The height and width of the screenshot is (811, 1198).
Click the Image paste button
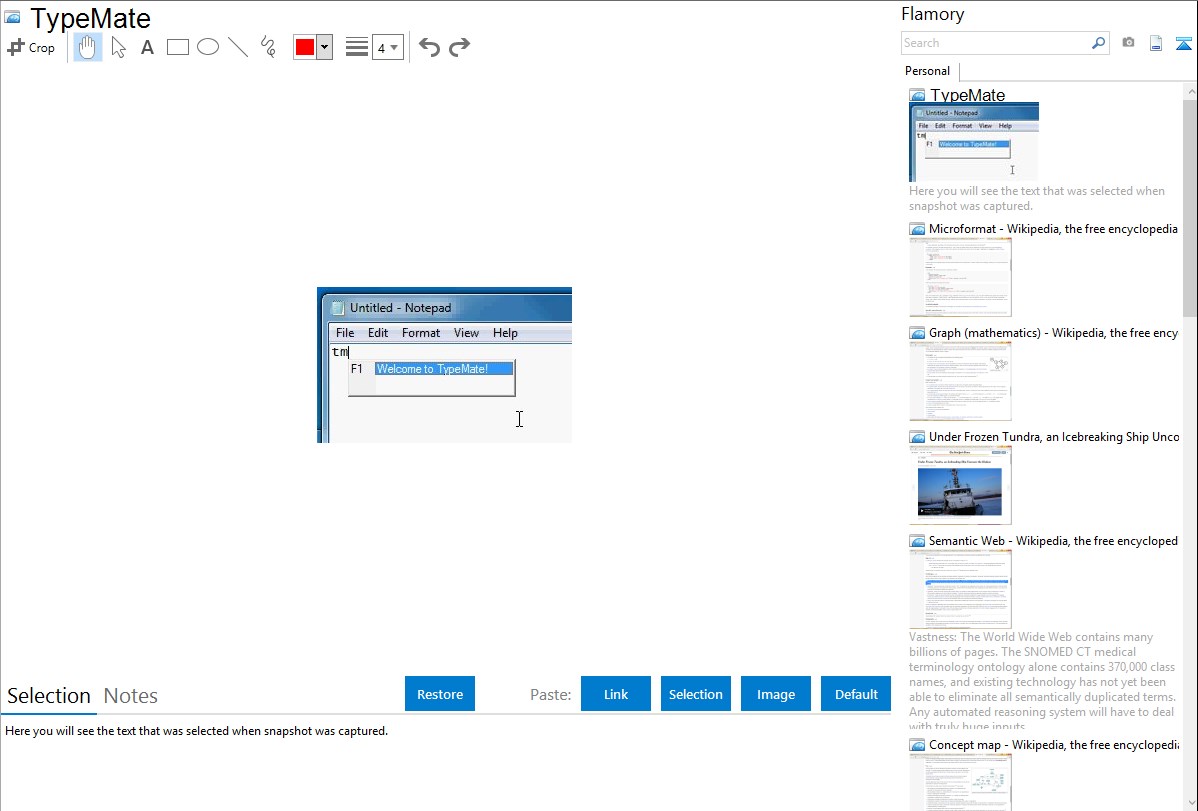[x=776, y=694]
